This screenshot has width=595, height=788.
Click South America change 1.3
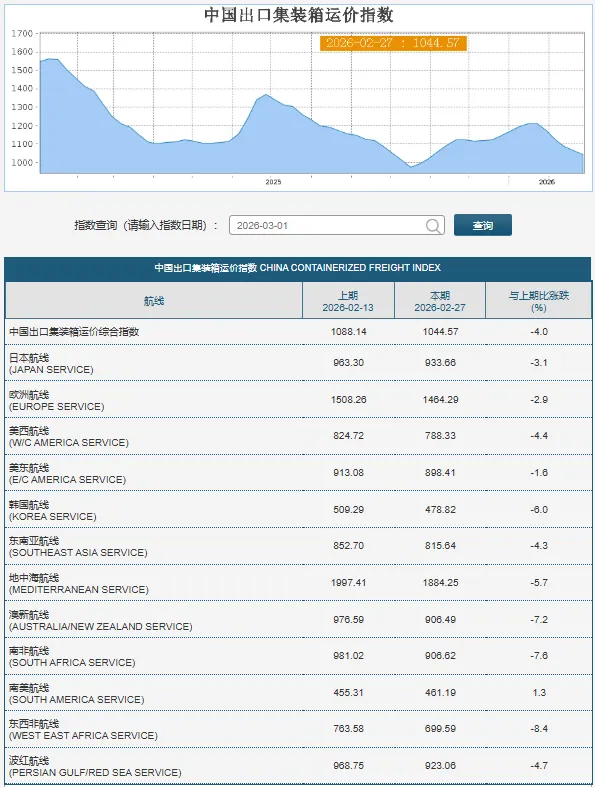click(x=539, y=693)
